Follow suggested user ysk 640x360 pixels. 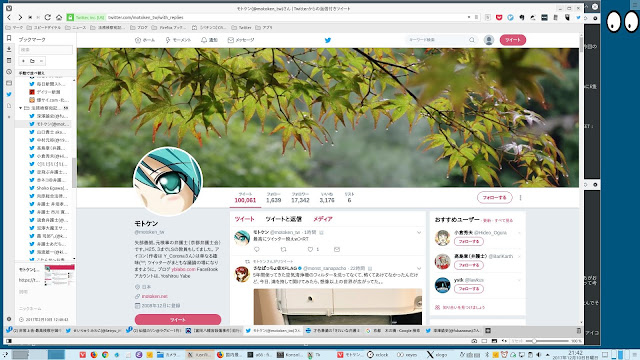(x=469, y=289)
